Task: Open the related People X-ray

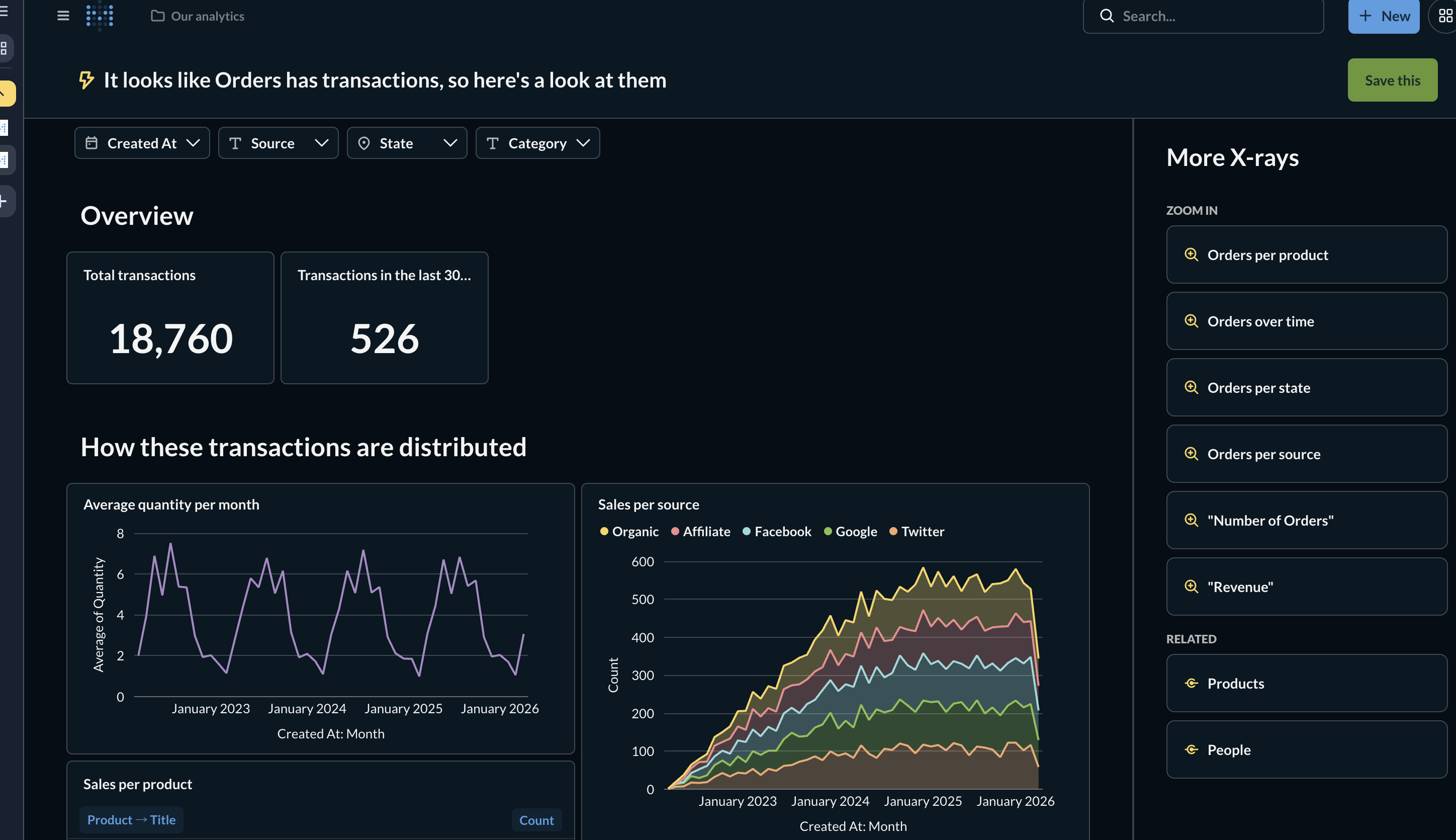Action: 1307,749
